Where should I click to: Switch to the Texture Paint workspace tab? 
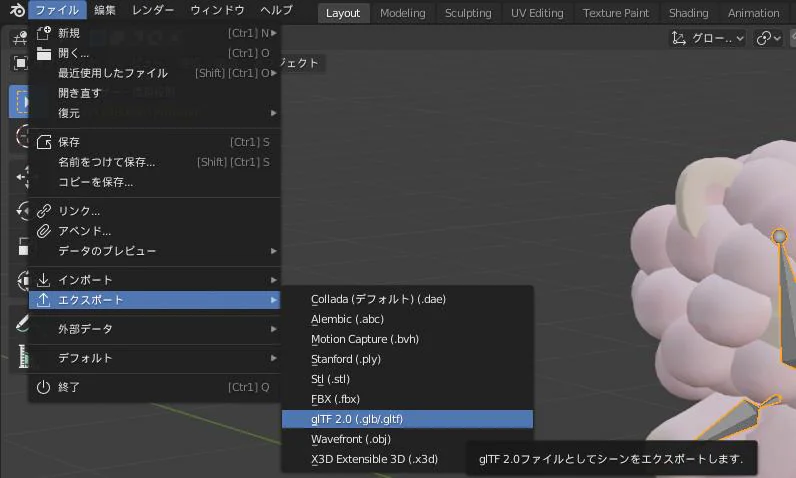click(615, 13)
